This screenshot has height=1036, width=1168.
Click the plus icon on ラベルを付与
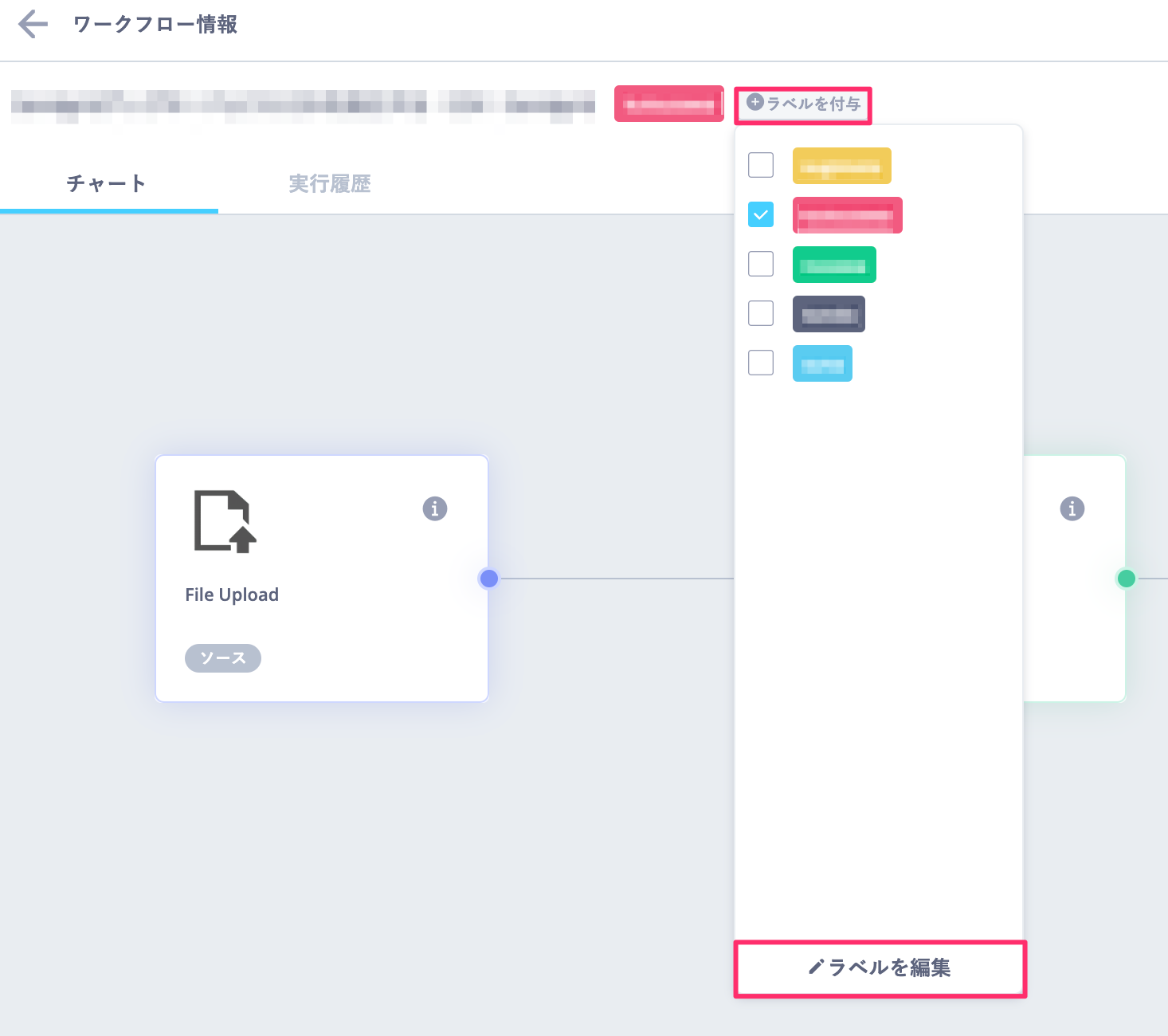point(754,104)
